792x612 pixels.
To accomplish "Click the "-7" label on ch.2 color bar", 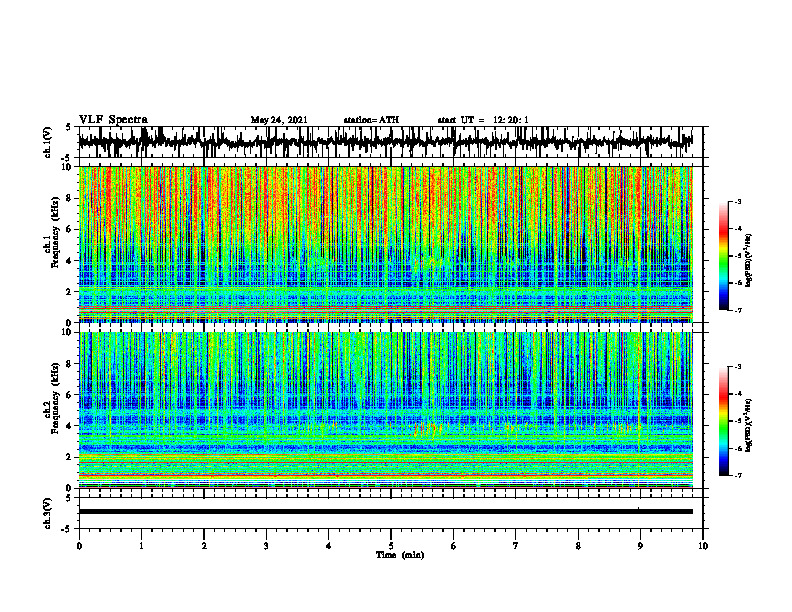I will (737, 476).
